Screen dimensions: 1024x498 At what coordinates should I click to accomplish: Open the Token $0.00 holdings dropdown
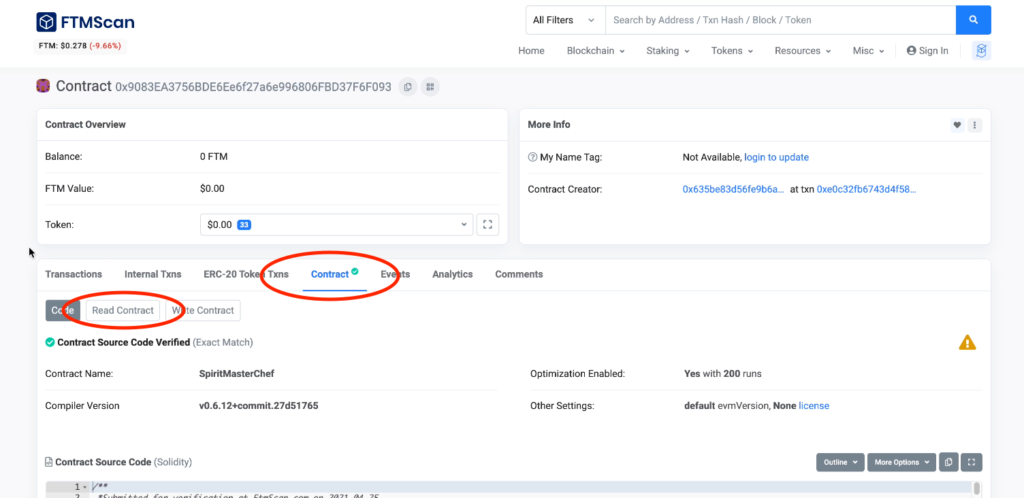tap(336, 225)
